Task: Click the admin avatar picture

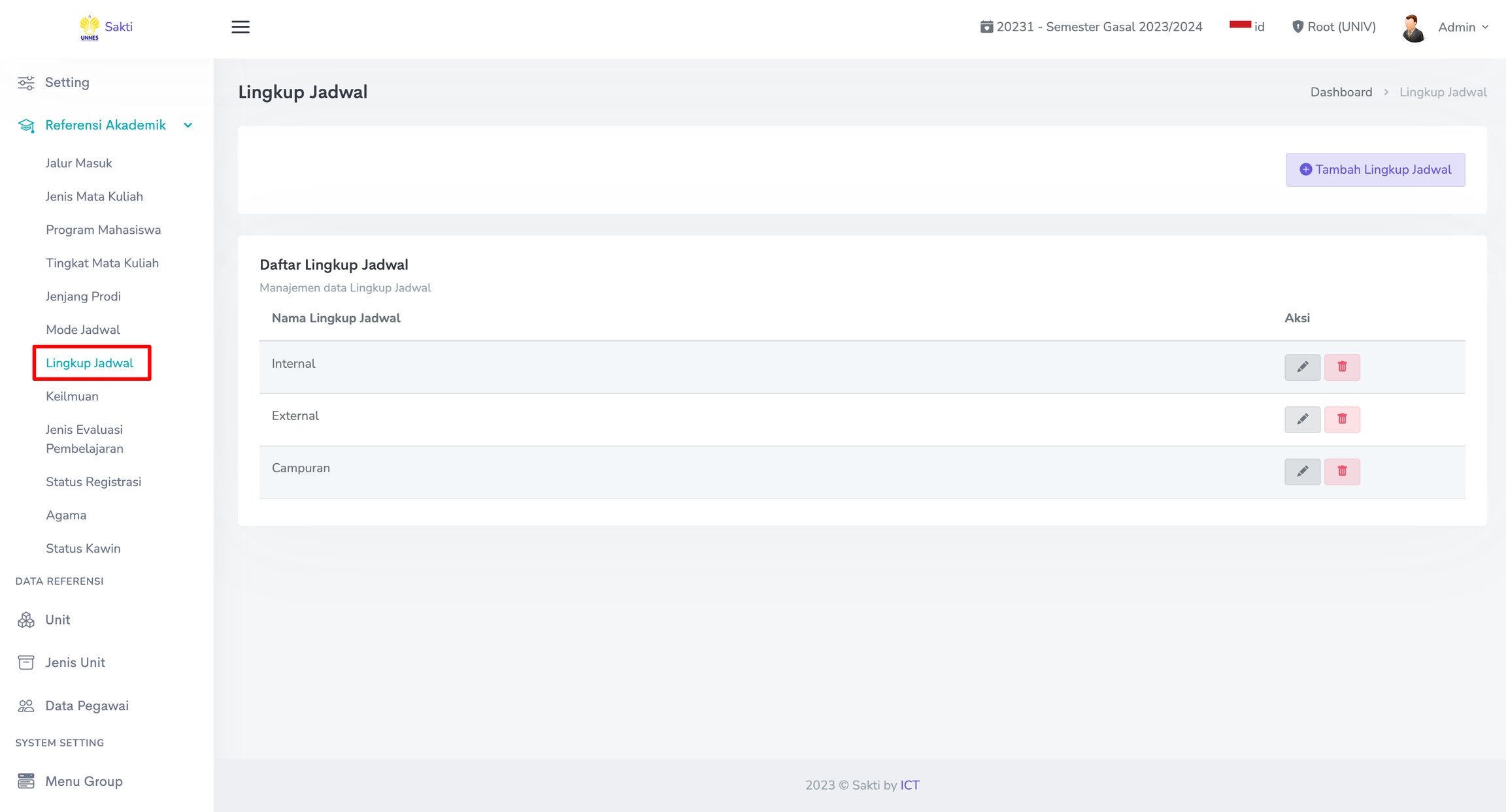Action: point(1413,27)
